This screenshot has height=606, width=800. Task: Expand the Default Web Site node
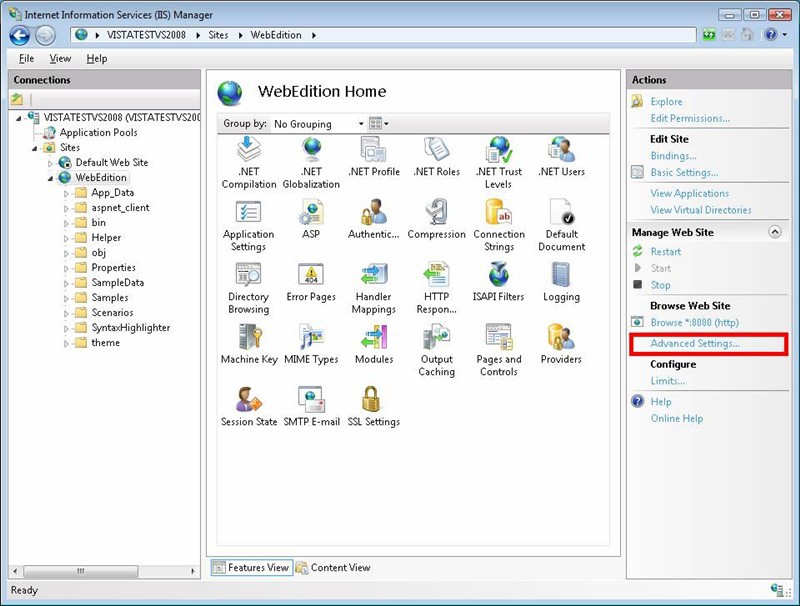[51, 163]
